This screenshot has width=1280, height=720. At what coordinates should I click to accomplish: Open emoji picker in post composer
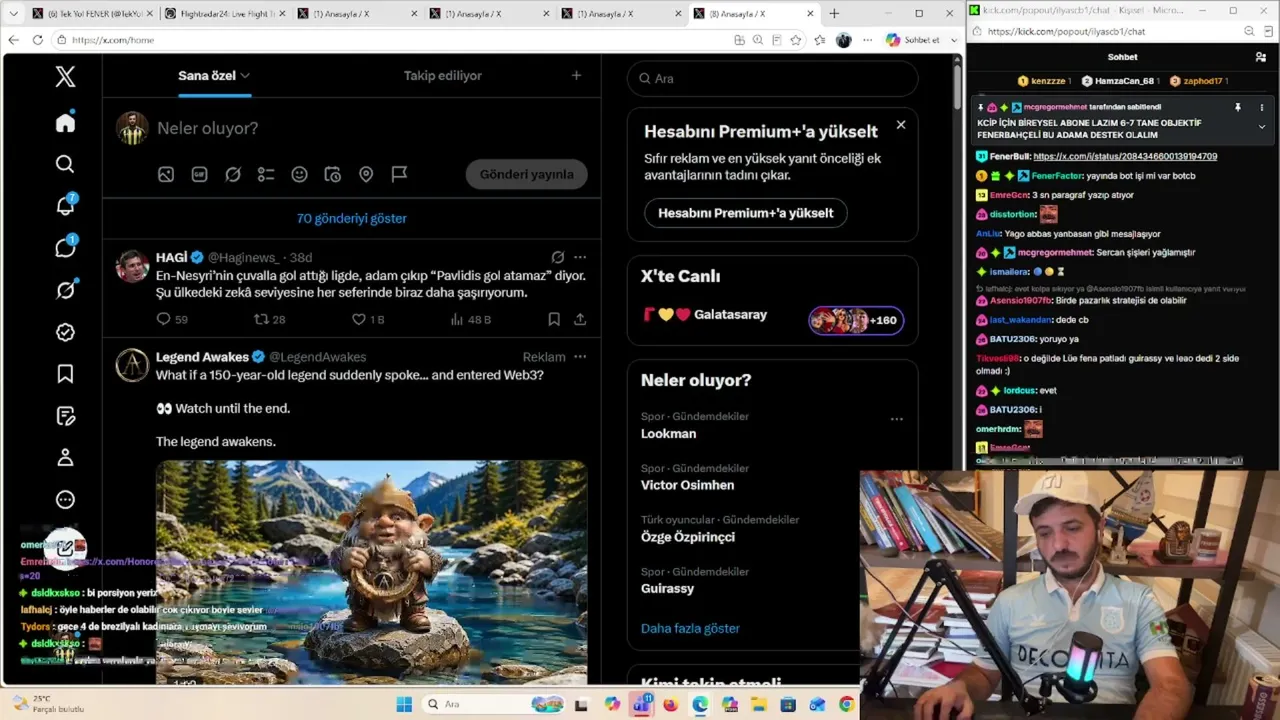coord(299,174)
